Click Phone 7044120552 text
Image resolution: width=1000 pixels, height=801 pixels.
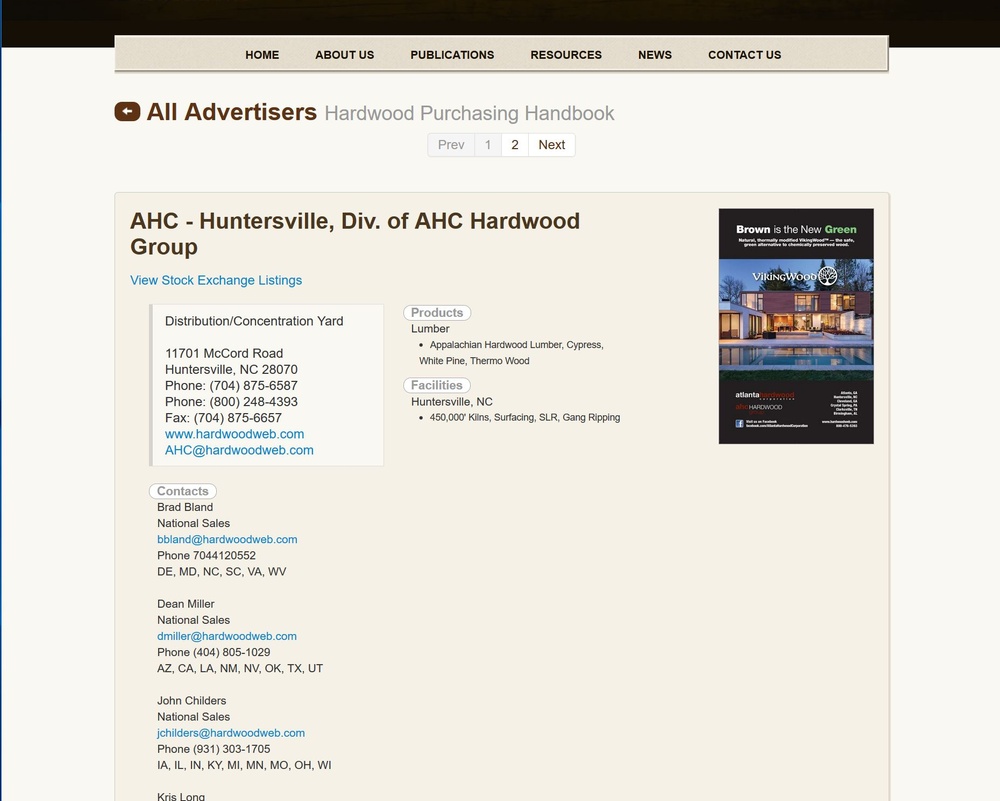[x=206, y=555]
